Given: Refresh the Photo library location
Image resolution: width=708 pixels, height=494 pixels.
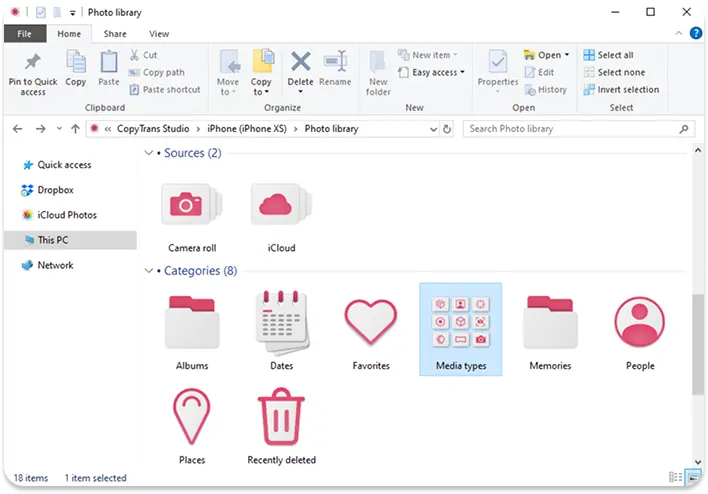Looking at the screenshot, I should point(447,129).
